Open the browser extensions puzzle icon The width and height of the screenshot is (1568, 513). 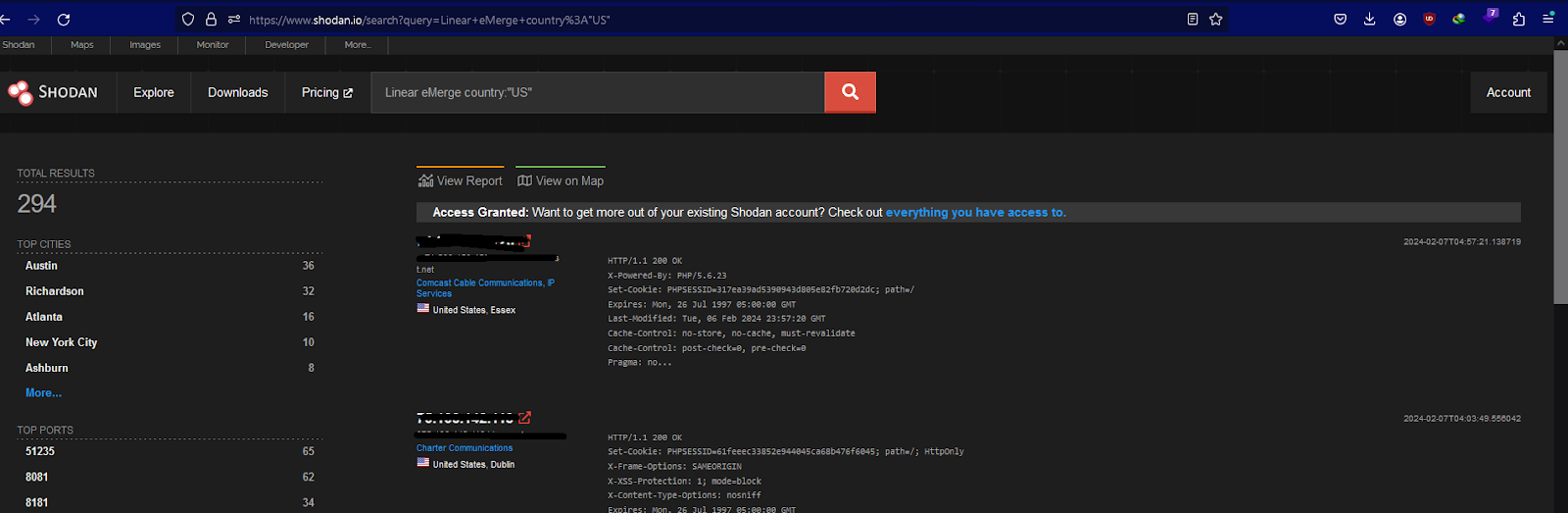point(1519,20)
